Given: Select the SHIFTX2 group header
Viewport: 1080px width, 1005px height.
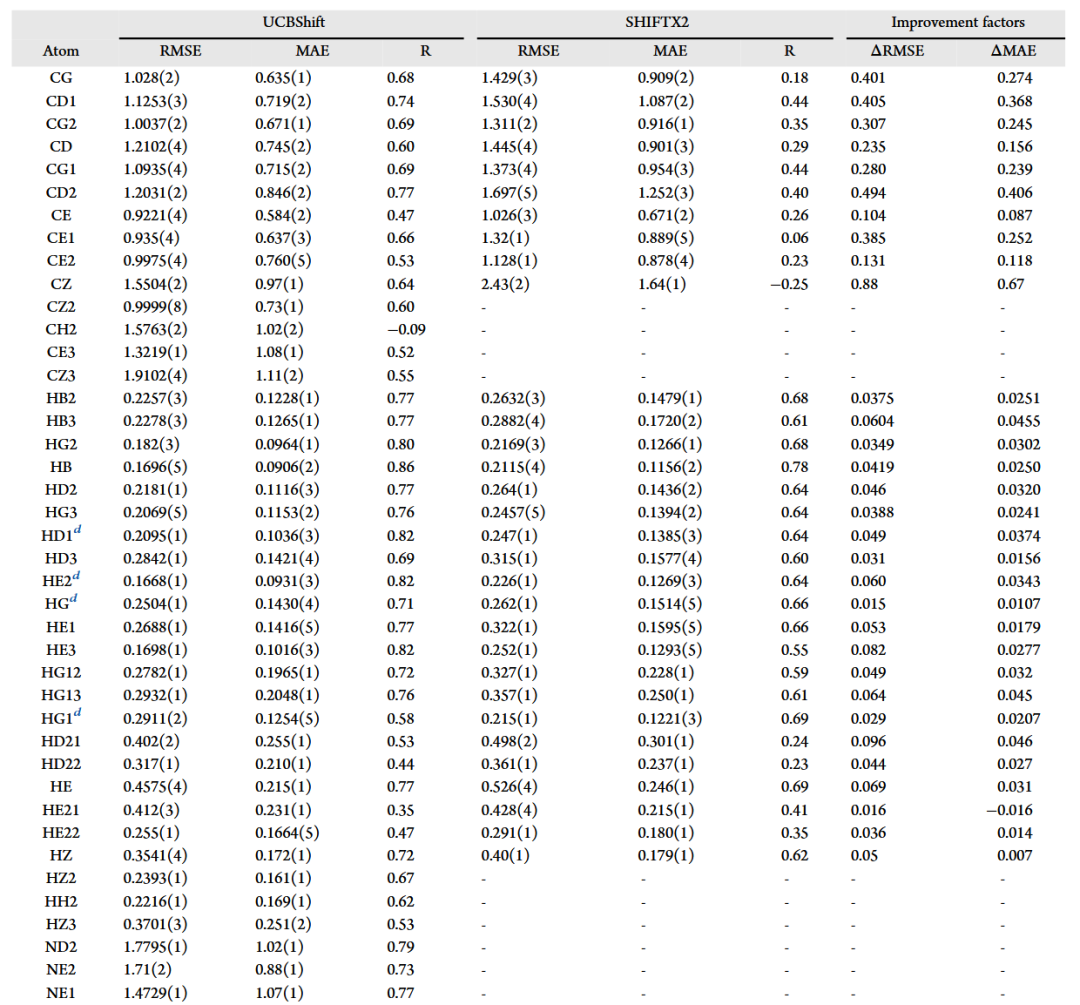Looking at the screenshot, I should 656,22.
